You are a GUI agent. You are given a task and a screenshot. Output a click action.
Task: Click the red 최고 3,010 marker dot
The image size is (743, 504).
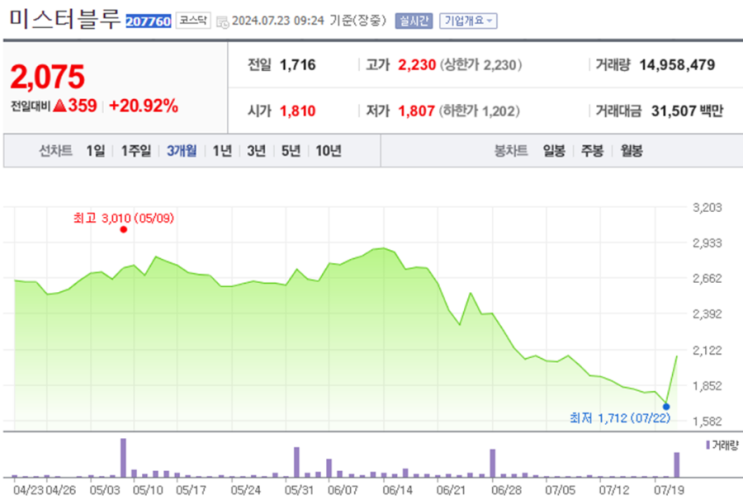[124, 230]
